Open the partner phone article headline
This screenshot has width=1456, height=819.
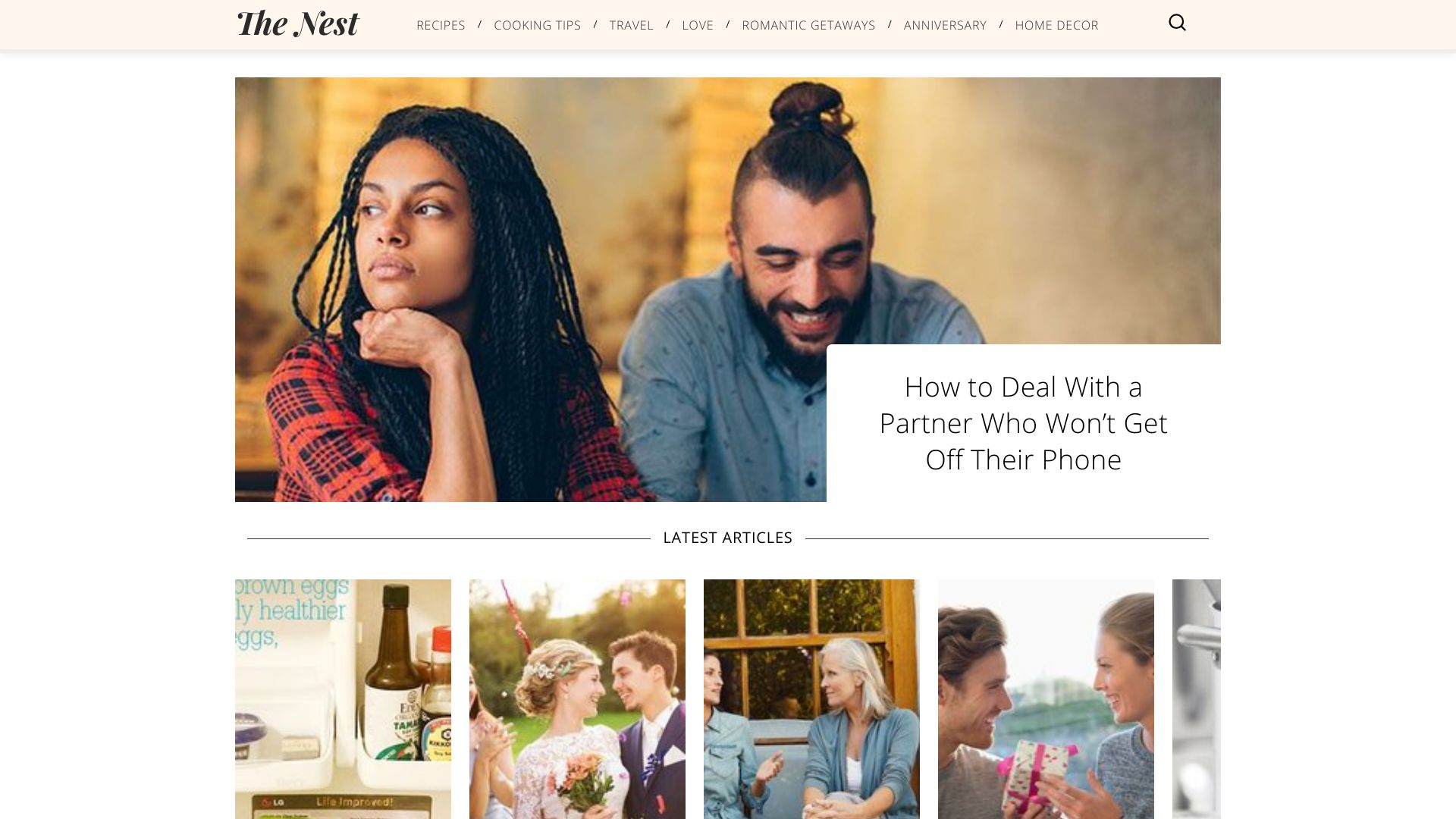(x=1023, y=423)
